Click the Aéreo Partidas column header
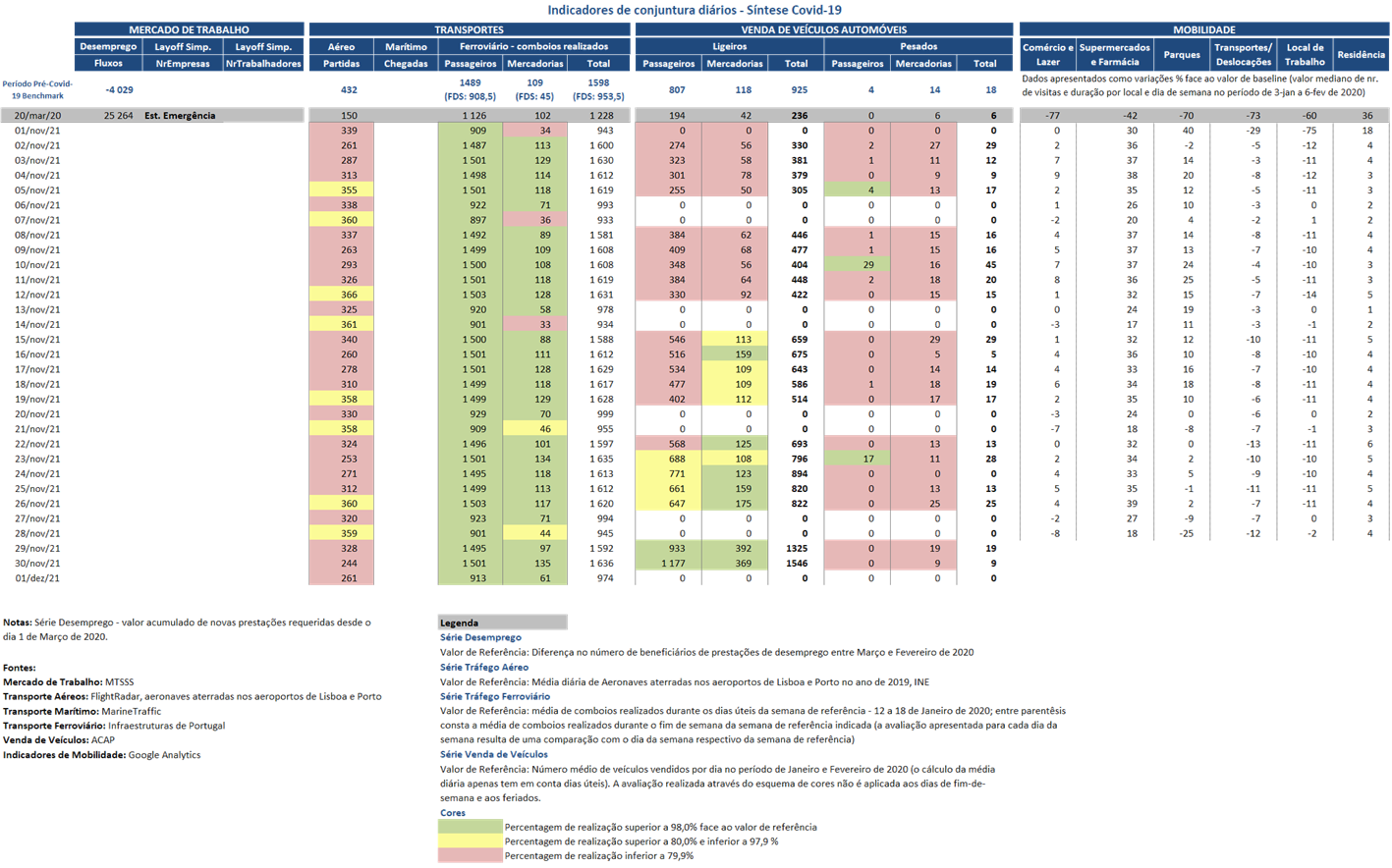This screenshot has width=1392, height=868. (341, 55)
